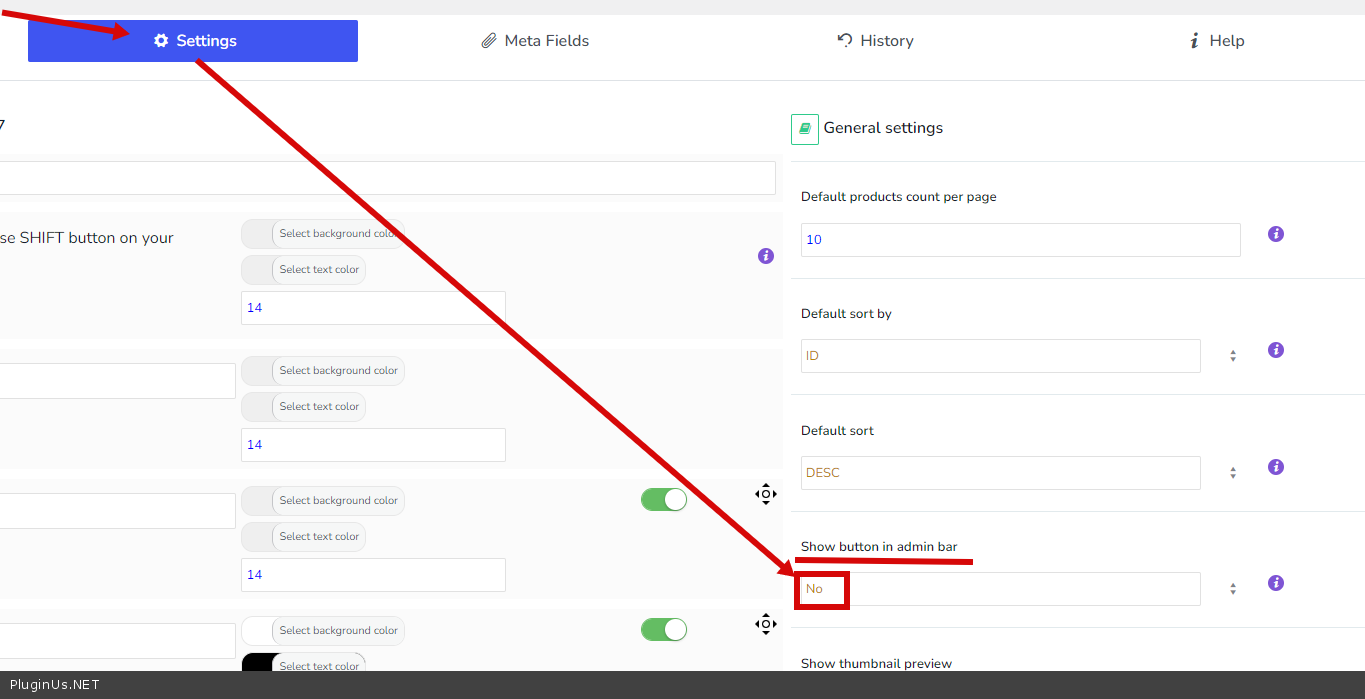Open the Meta Fields tab
This screenshot has width=1365, height=699.
pos(535,41)
